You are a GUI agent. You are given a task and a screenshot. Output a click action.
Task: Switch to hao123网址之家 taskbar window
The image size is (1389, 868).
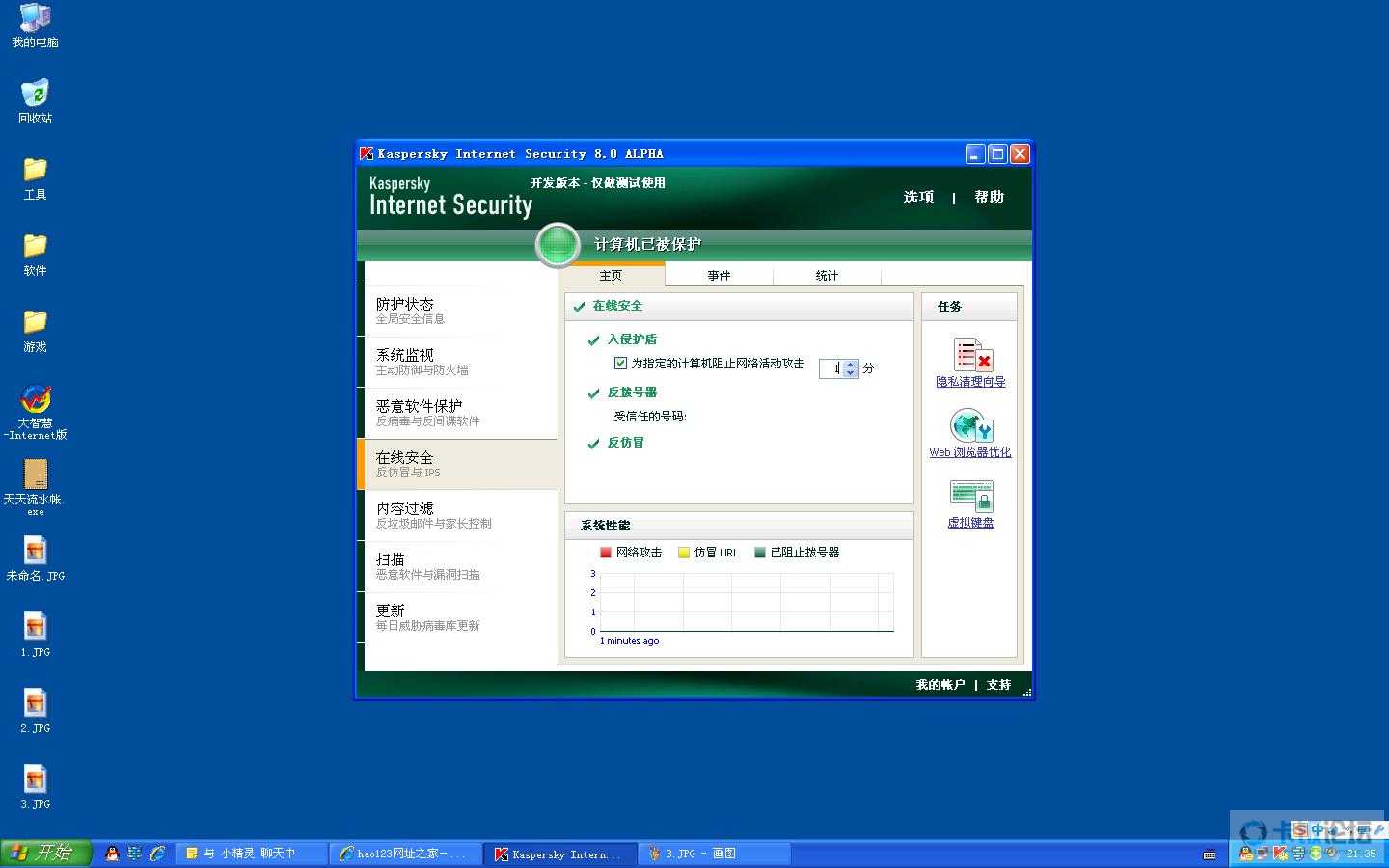coord(405,854)
